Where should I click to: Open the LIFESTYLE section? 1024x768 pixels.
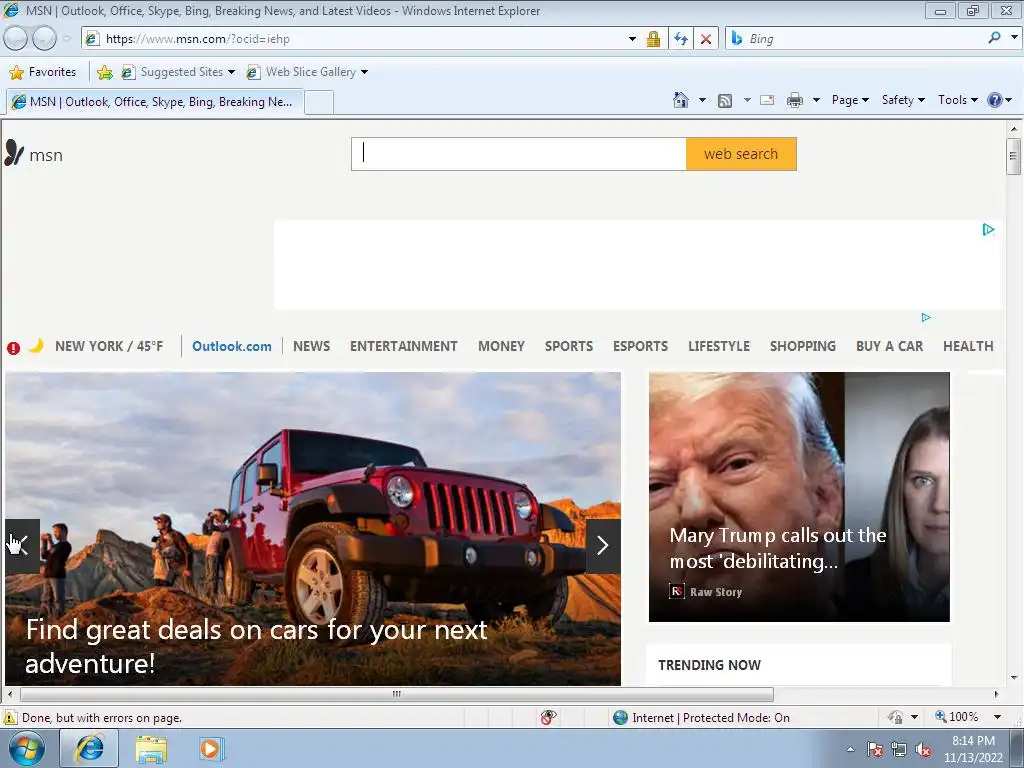coord(718,346)
